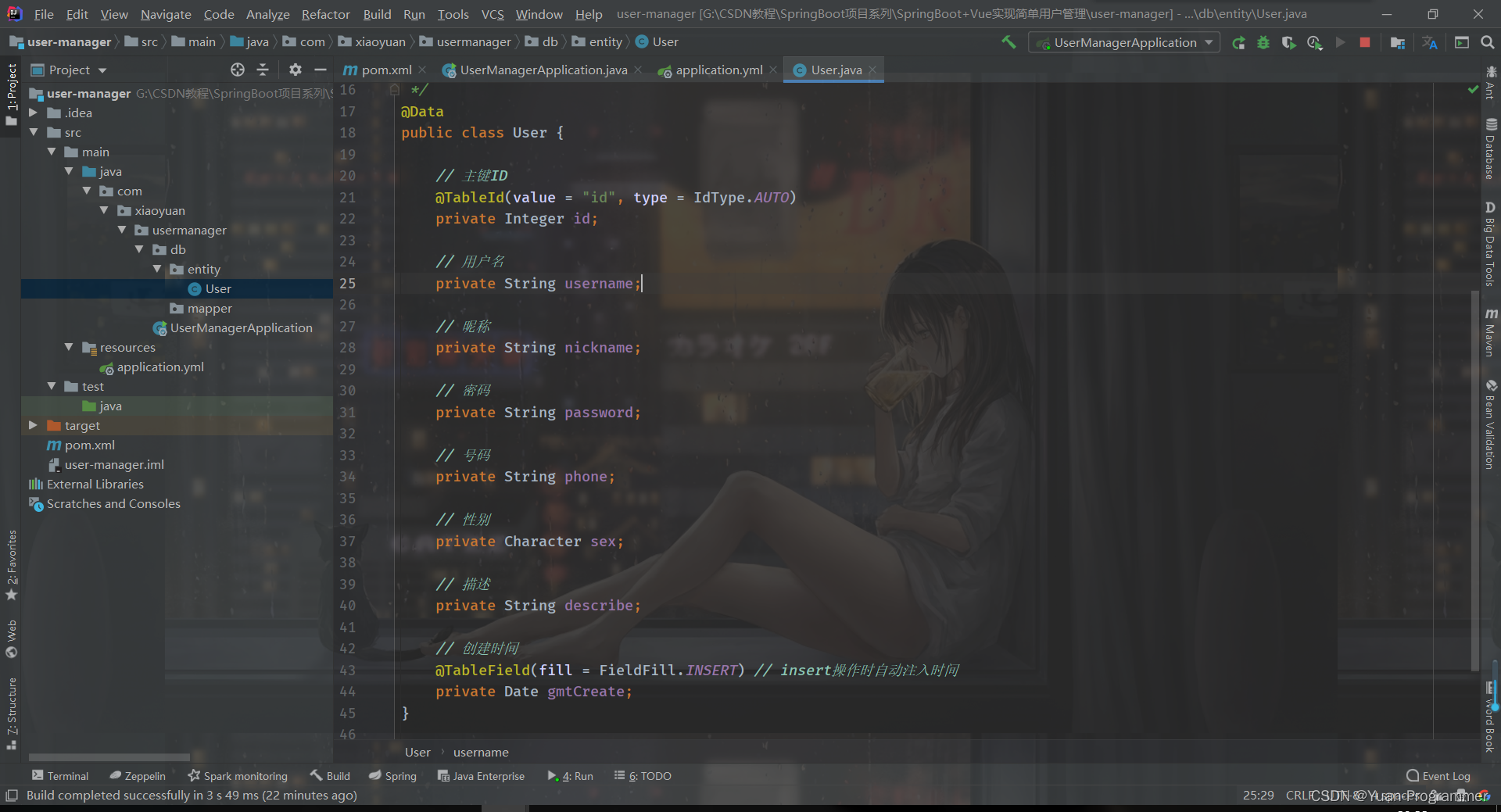Click the Translate icon in the toolbar
The width and height of the screenshot is (1501, 812).
pyautogui.click(x=1430, y=43)
